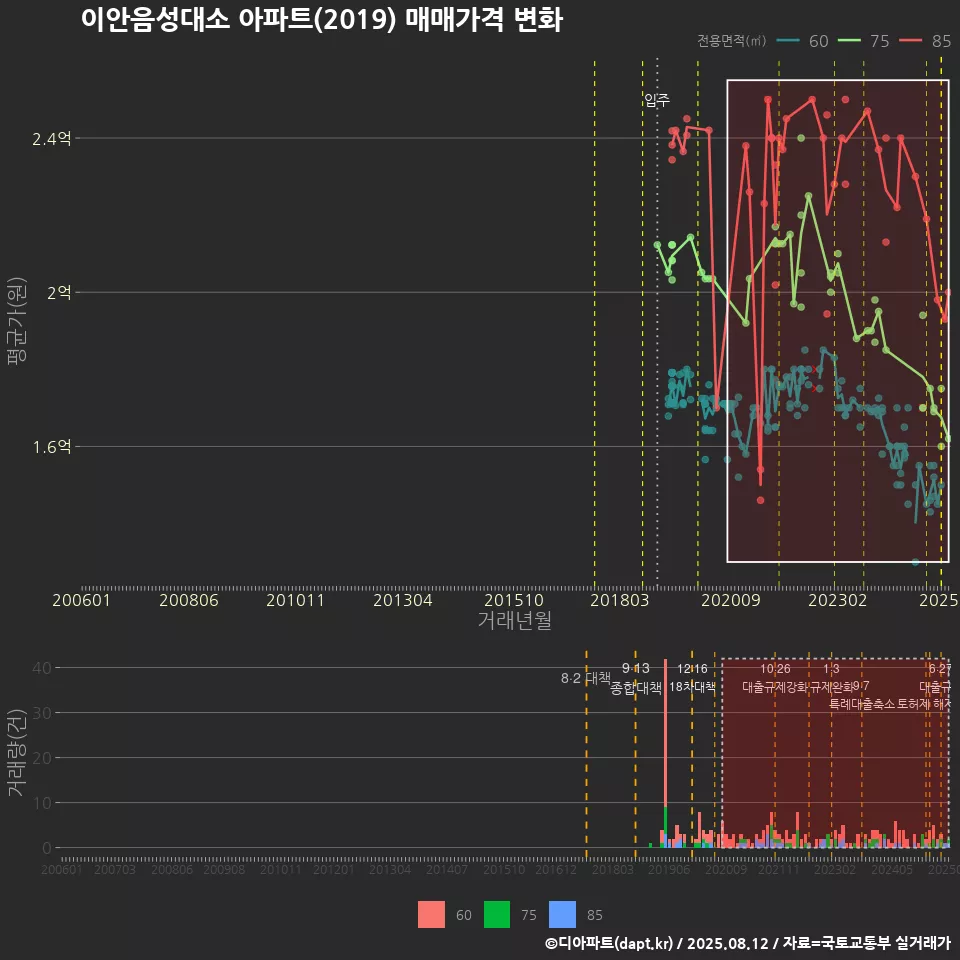Image resolution: width=960 pixels, height=960 pixels.
Task: Click 201011 on the price chart's x-axis
Action: [x=295, y=600]
